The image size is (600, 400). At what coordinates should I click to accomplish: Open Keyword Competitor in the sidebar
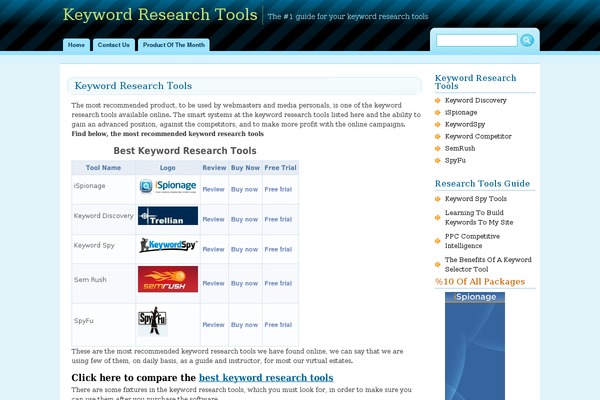478,136
